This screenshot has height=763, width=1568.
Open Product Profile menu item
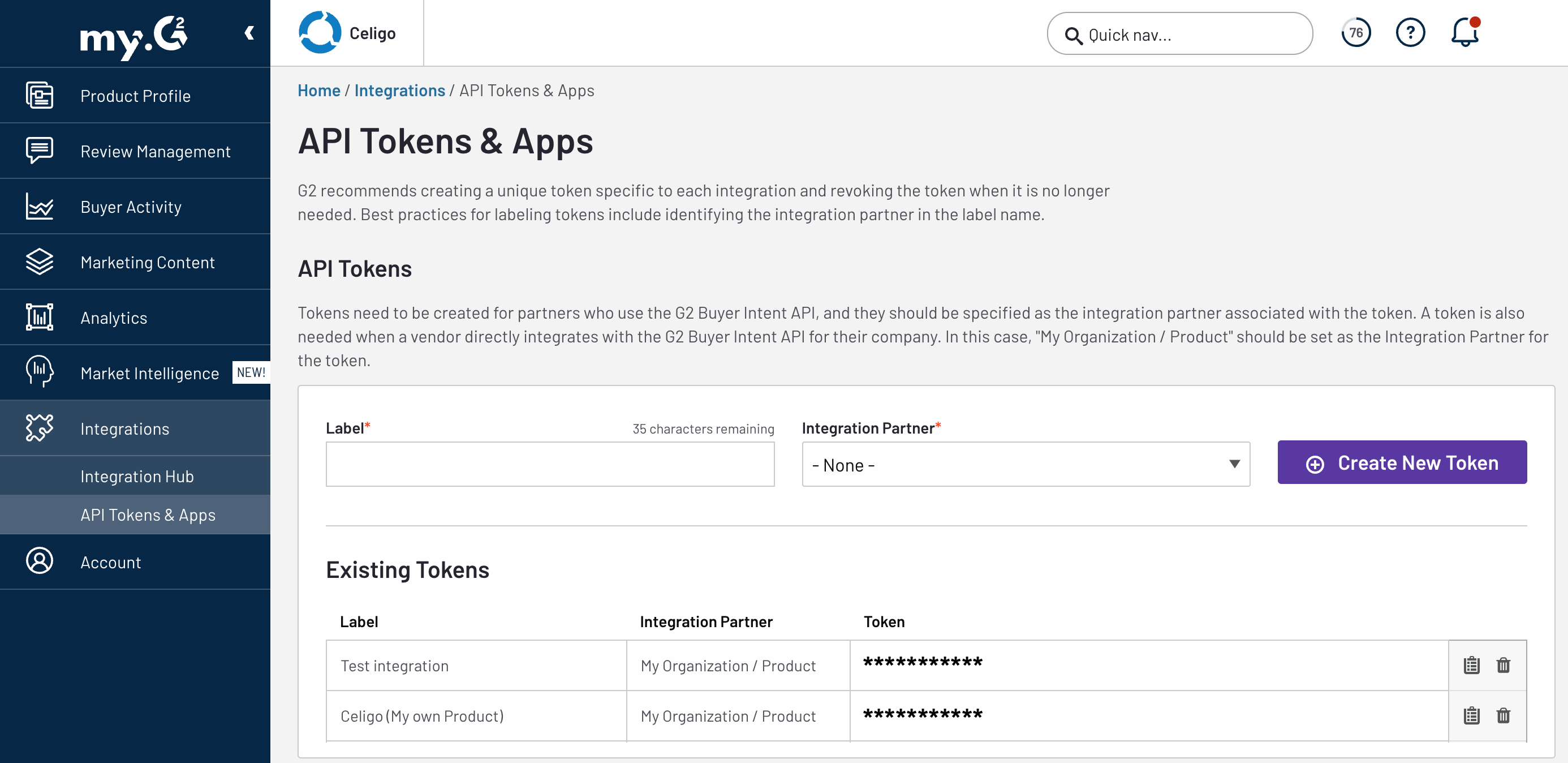(135, 96)
